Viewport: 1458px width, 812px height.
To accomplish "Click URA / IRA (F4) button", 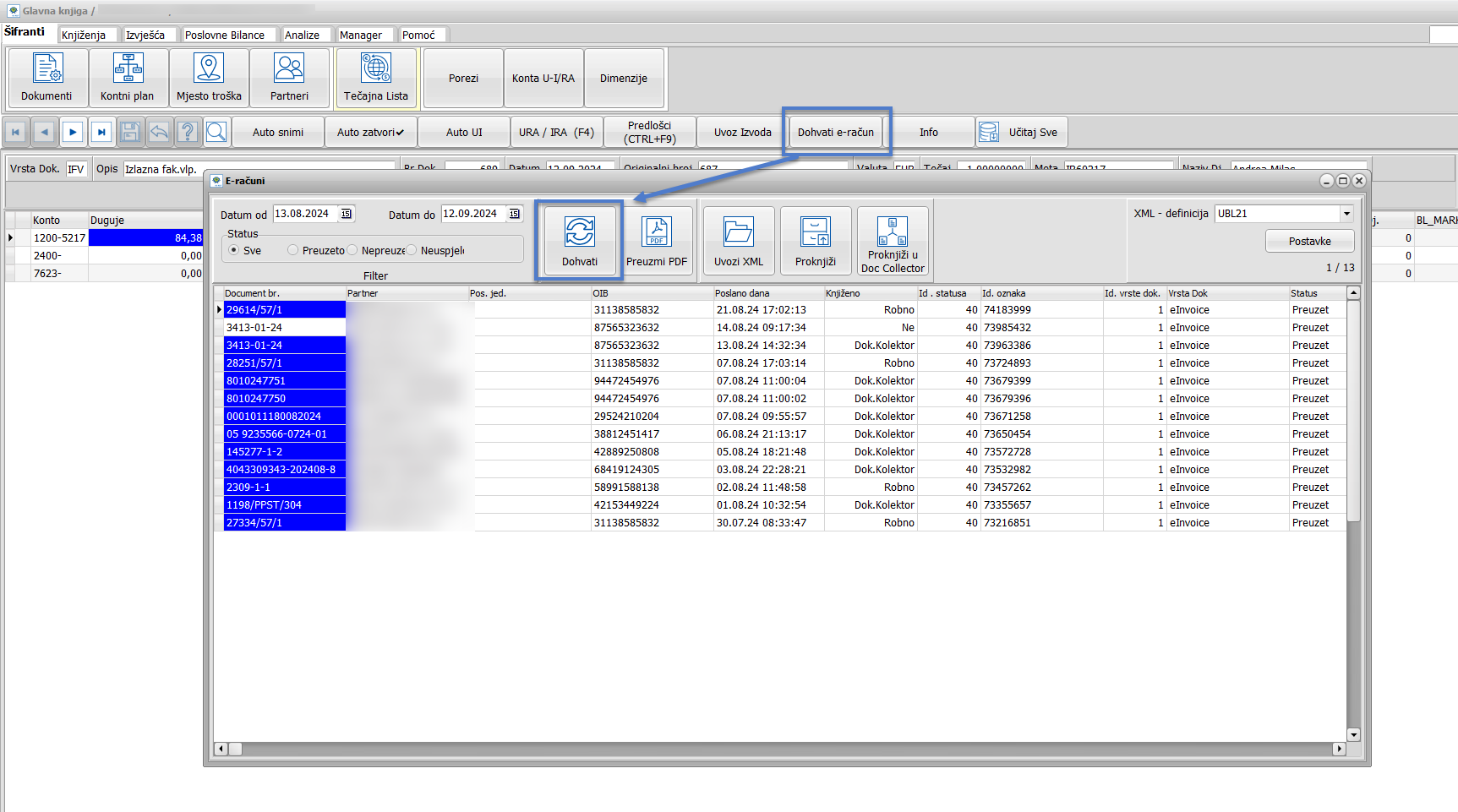I will (x=556, y=132).
